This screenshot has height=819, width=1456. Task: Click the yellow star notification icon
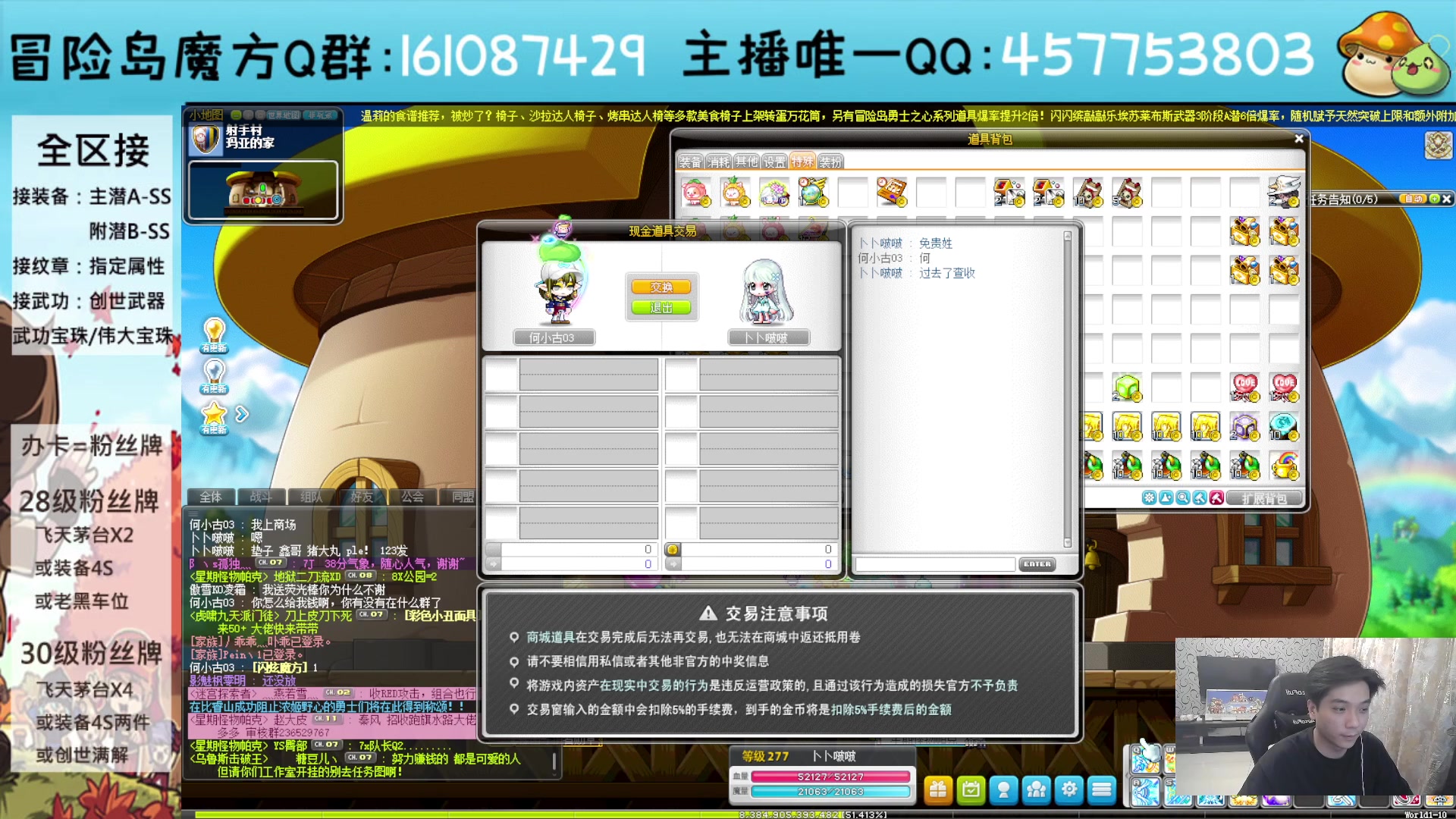(x=215, y=418)
